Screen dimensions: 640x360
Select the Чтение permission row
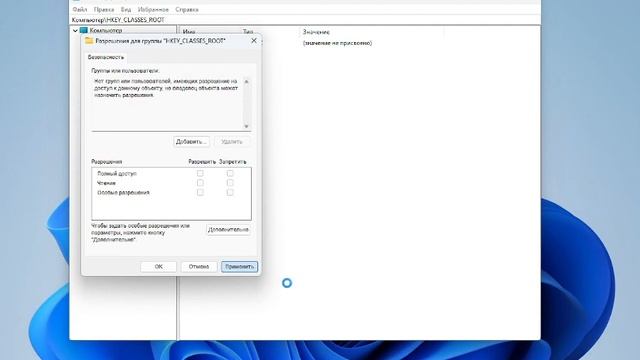coord(171,183)
